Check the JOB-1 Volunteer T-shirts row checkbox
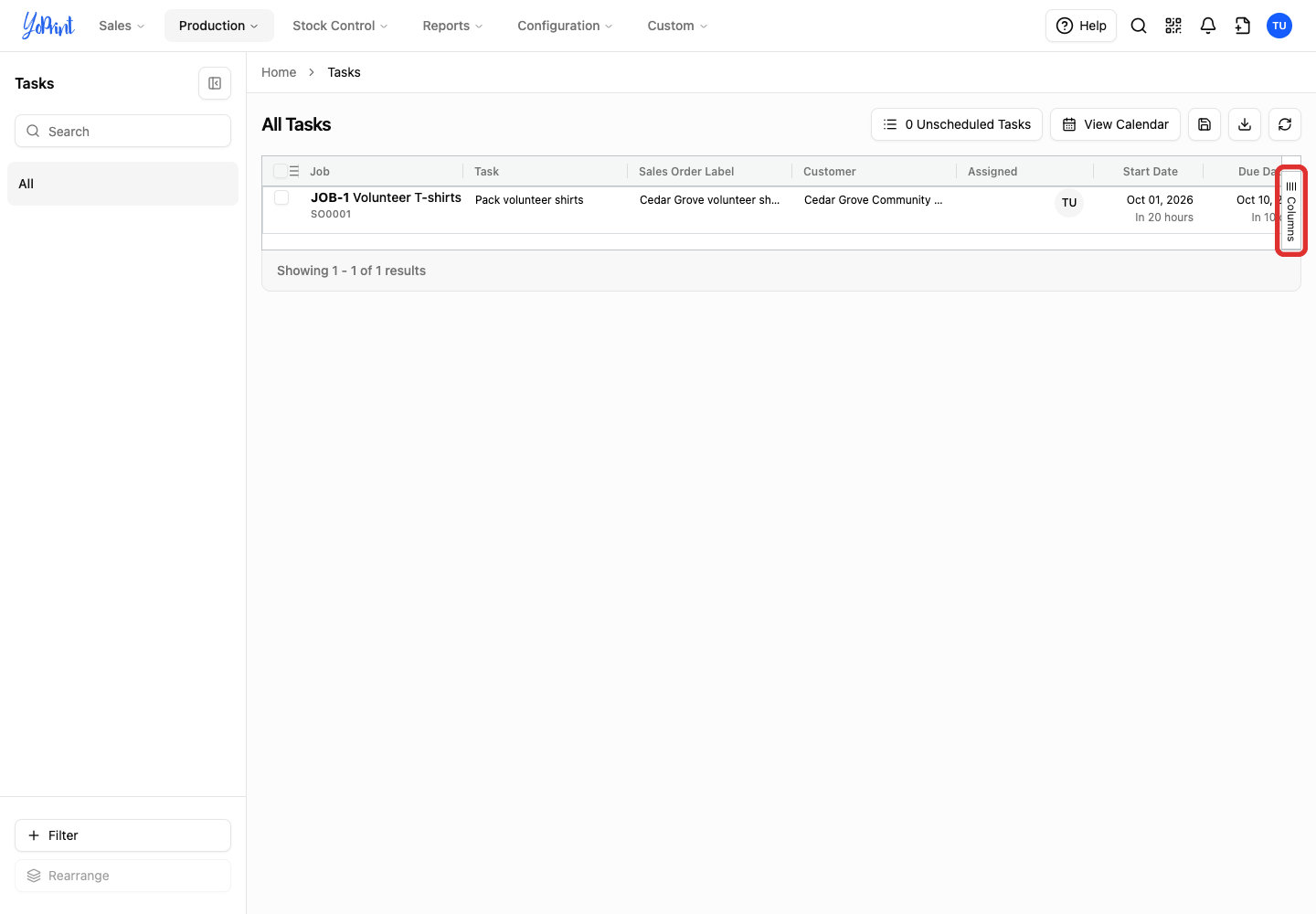 coord(281,197)
